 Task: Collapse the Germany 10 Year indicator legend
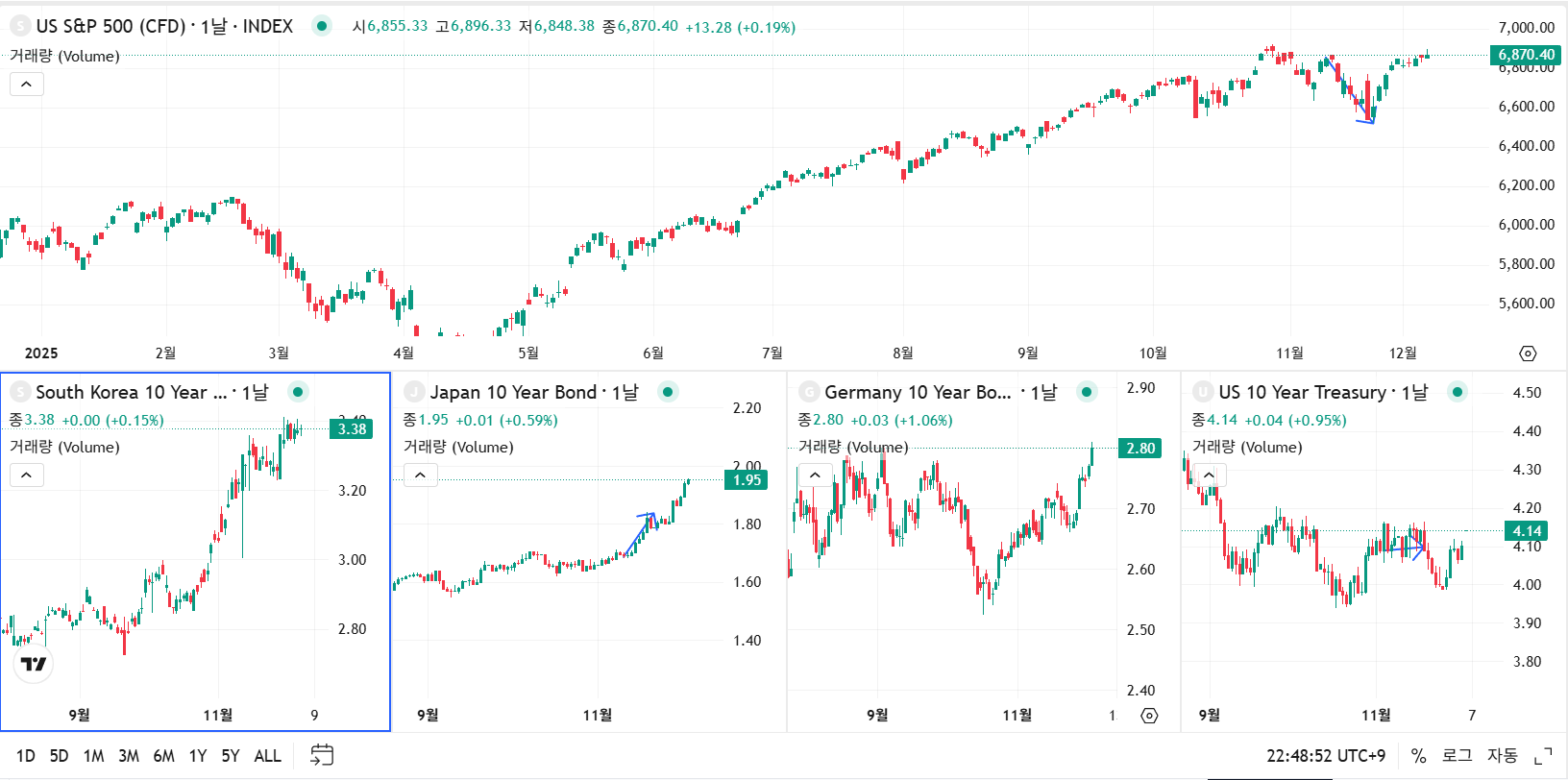pyautogui.click(x=815, y=475)
